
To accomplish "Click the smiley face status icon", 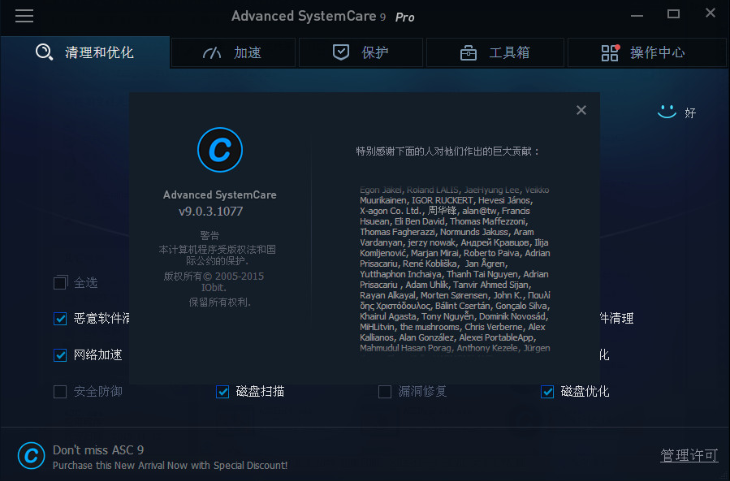I will tap(667, 112).
